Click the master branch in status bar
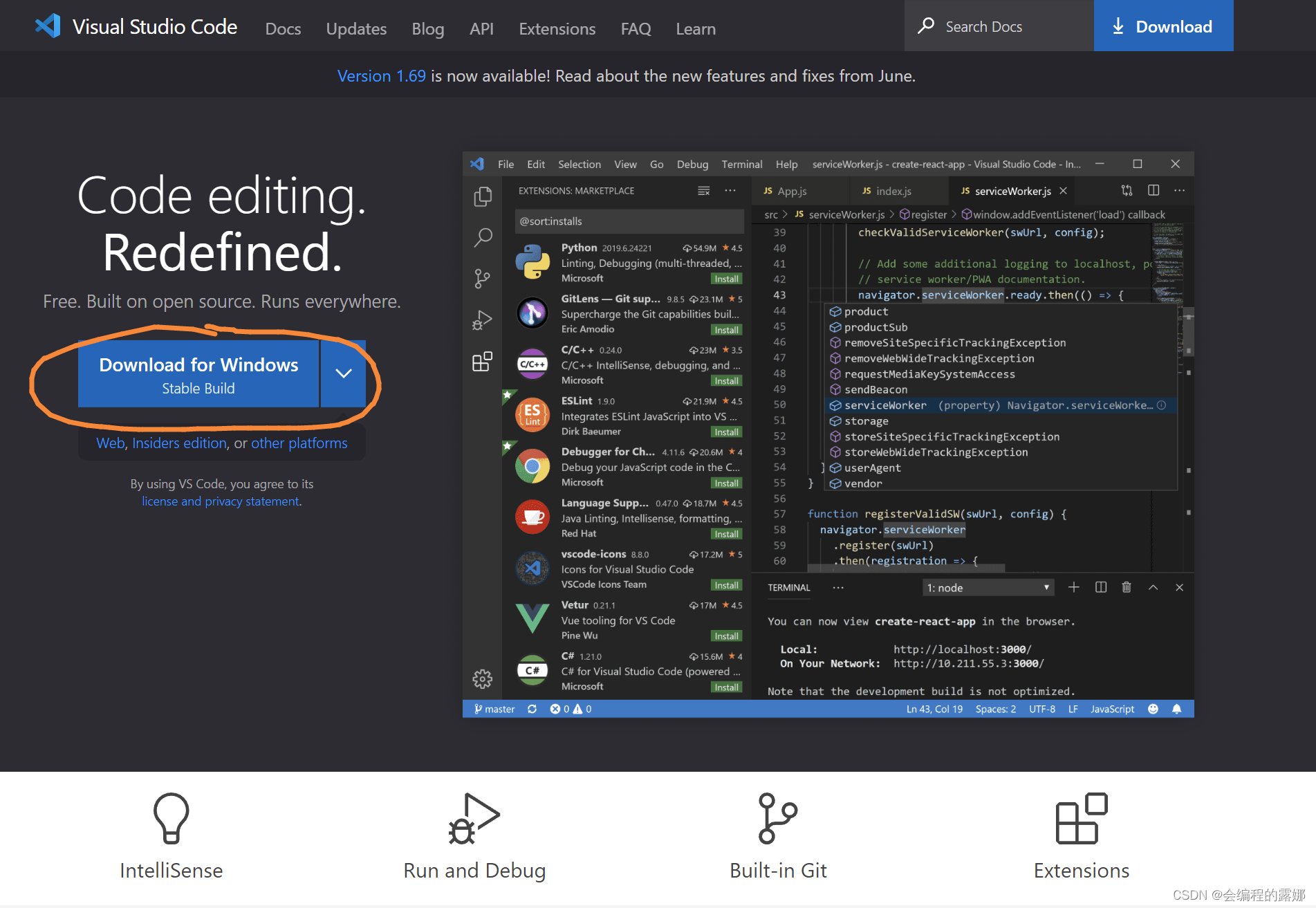The height and width of the screenshot is (908, 1316). click(x=494, y=709)
